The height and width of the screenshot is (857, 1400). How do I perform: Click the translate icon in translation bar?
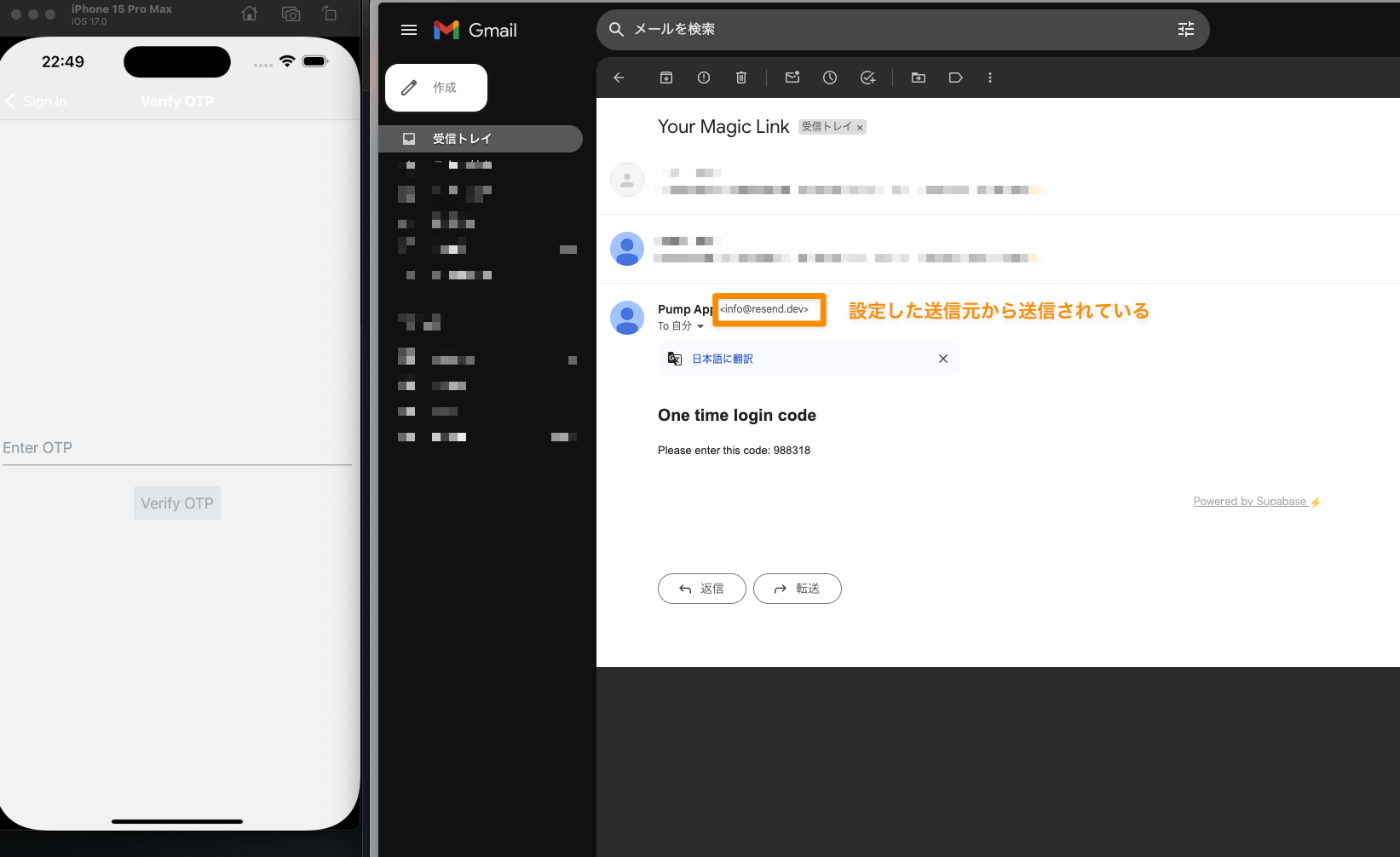pos(675,359)
